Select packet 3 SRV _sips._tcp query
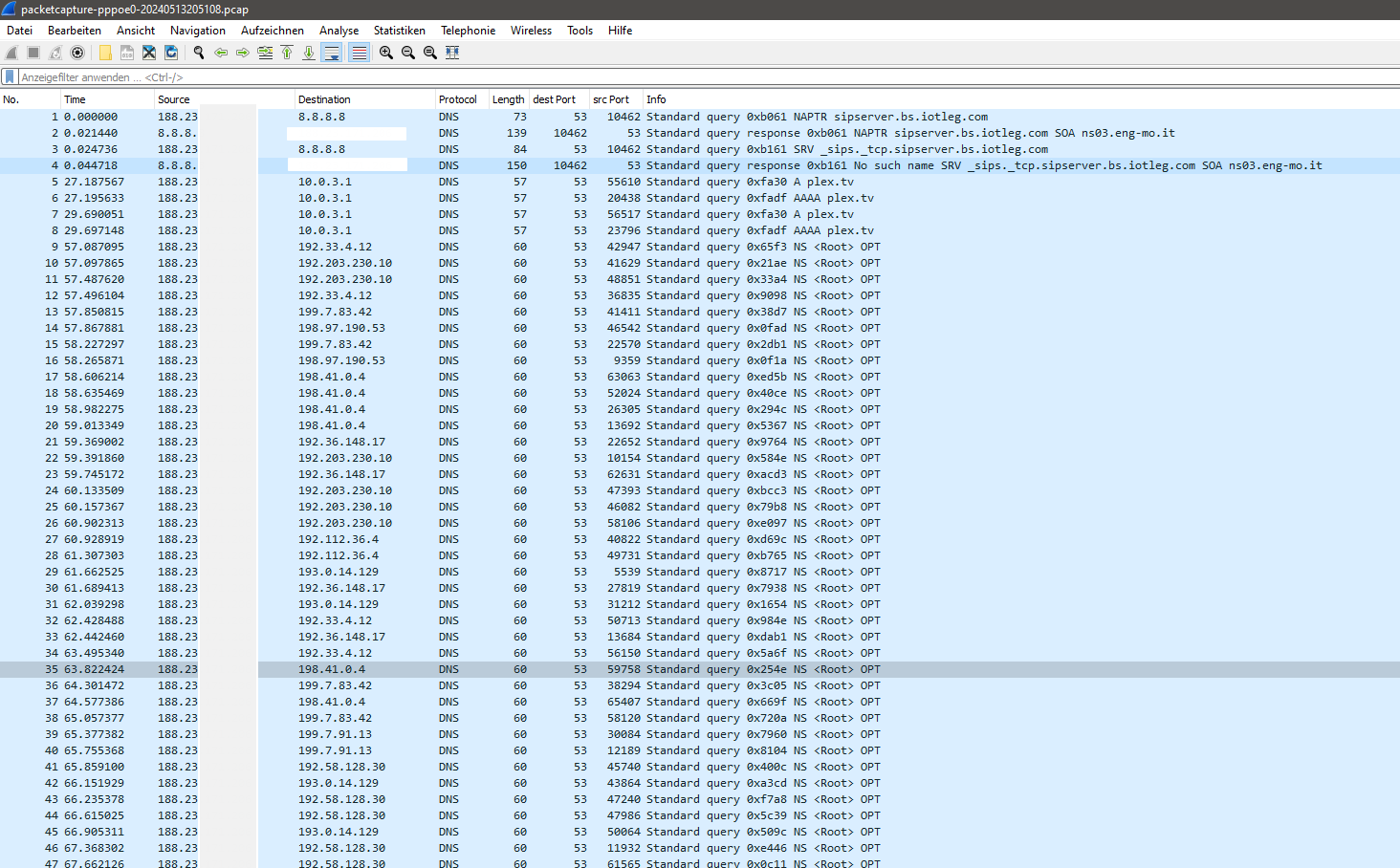The height and width of the screenshot is (868, 1400). pos(700,149)
